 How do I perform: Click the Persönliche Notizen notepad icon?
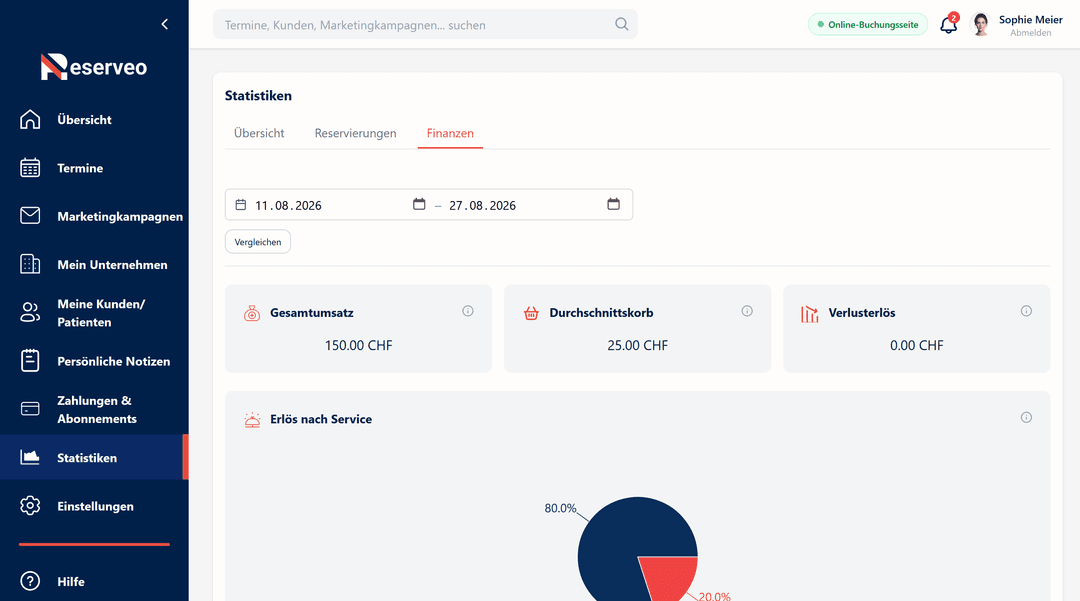[30, 361]
